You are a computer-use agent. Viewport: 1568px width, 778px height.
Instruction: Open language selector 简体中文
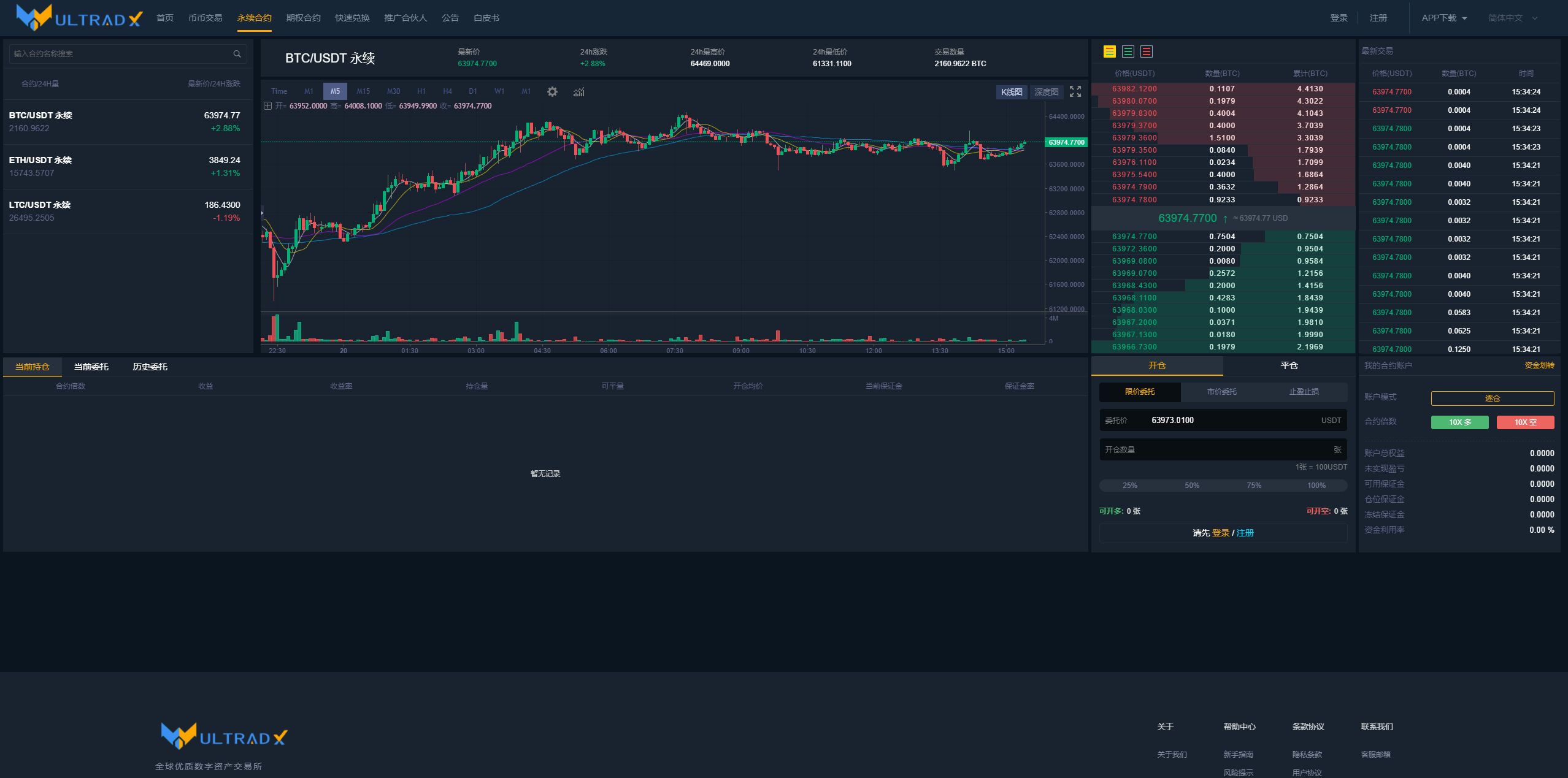click(x=1512, y=18)
